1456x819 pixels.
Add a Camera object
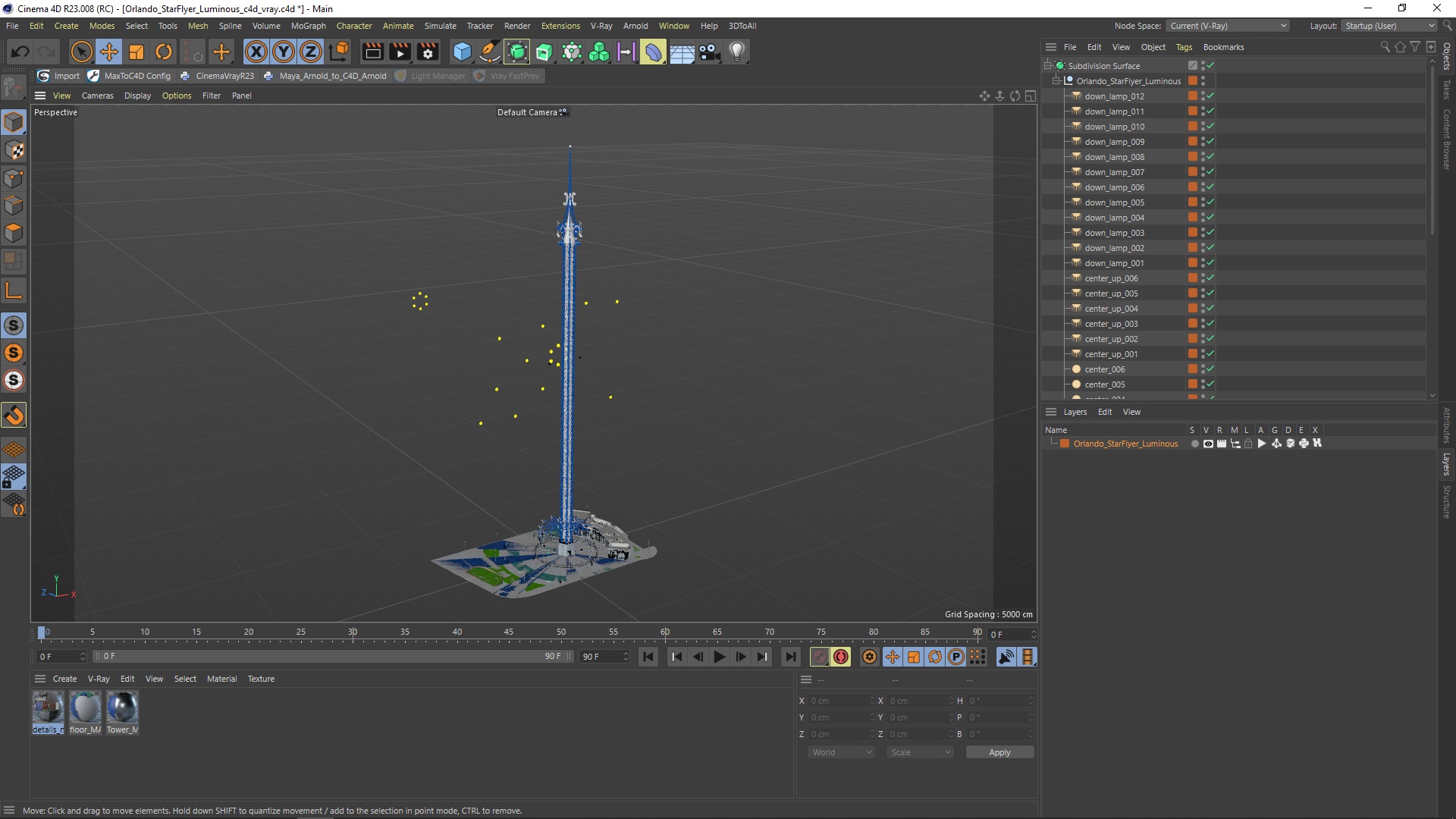(710, 52)
